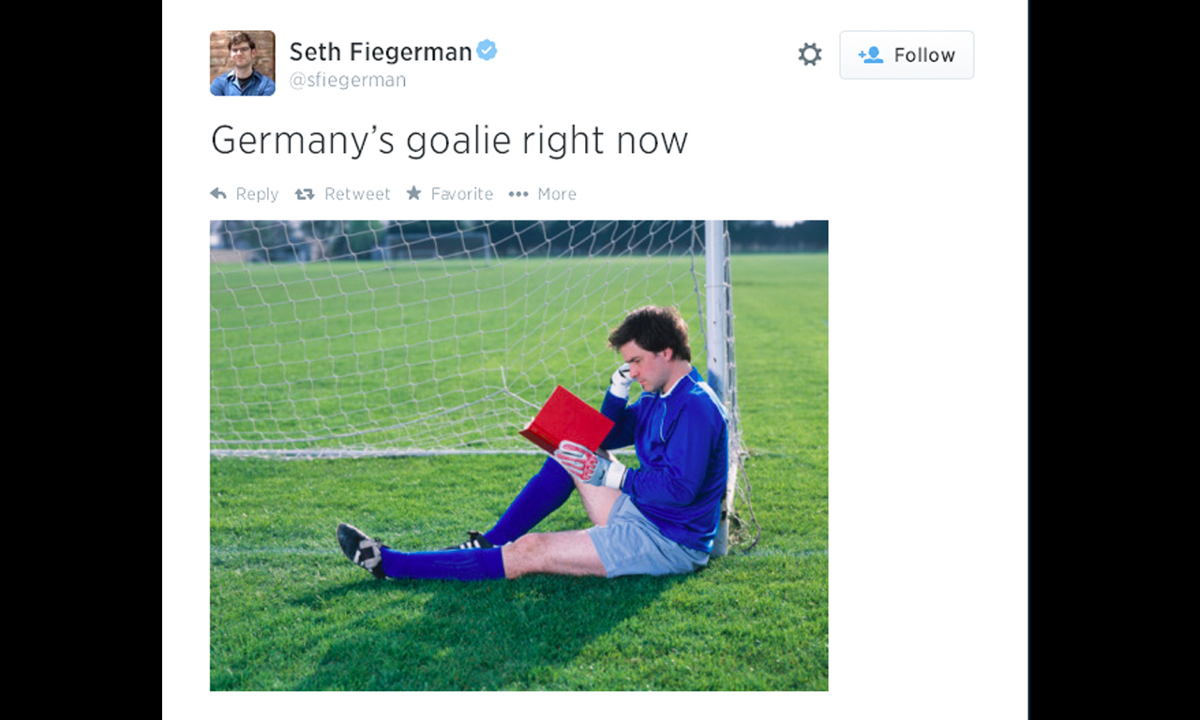1200x720 pixels.
Task: Expand the More options label
Action: [x=556, y=194]
